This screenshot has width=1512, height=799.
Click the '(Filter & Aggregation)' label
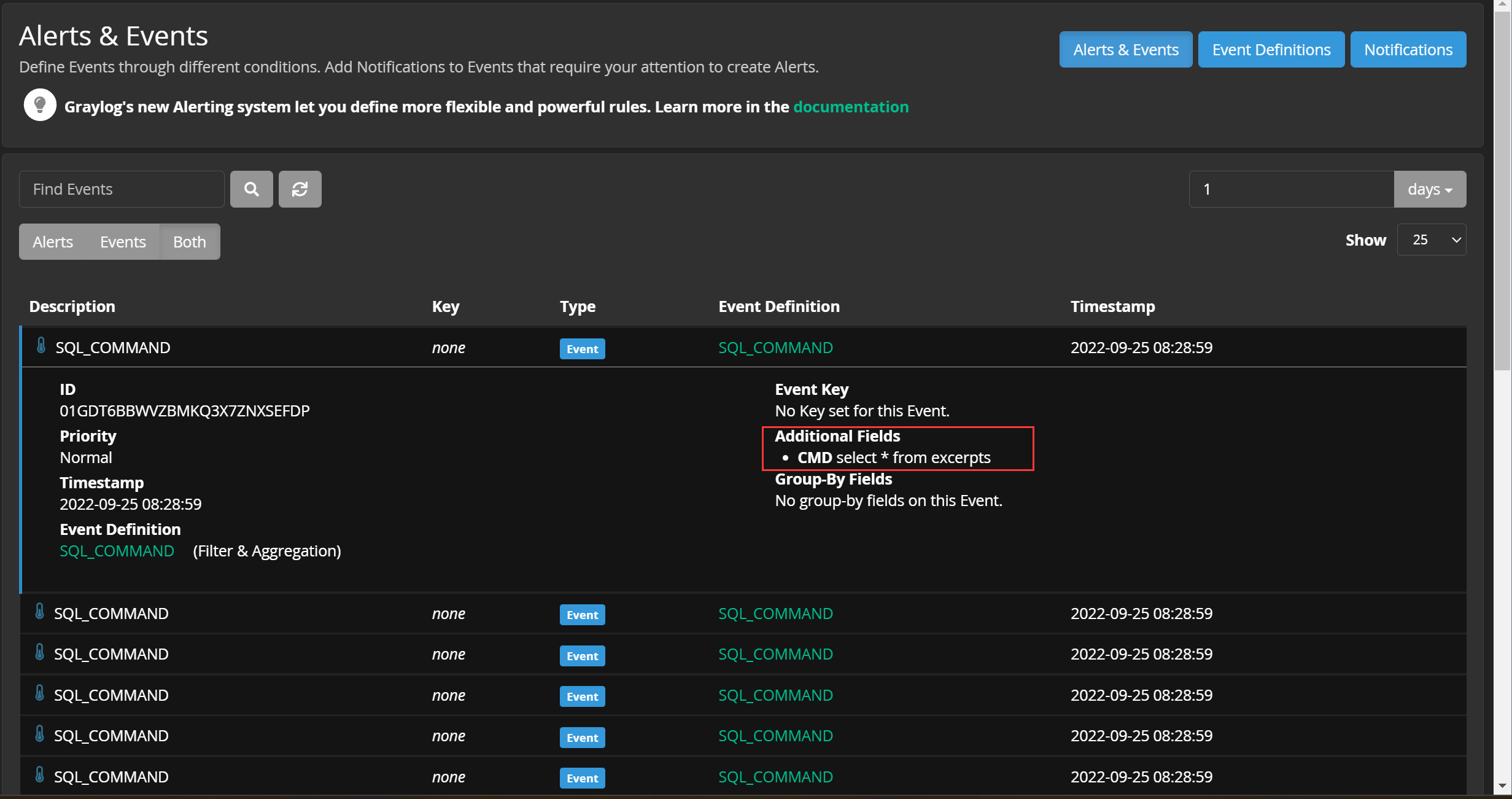tap(267, 551)
